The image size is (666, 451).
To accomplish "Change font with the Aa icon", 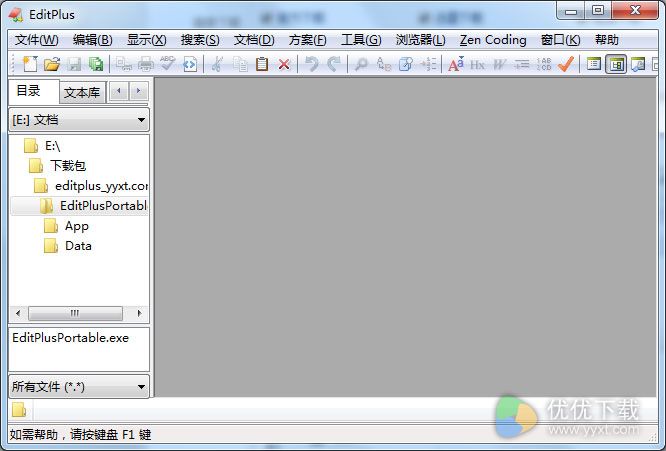I will pos(456,64).
